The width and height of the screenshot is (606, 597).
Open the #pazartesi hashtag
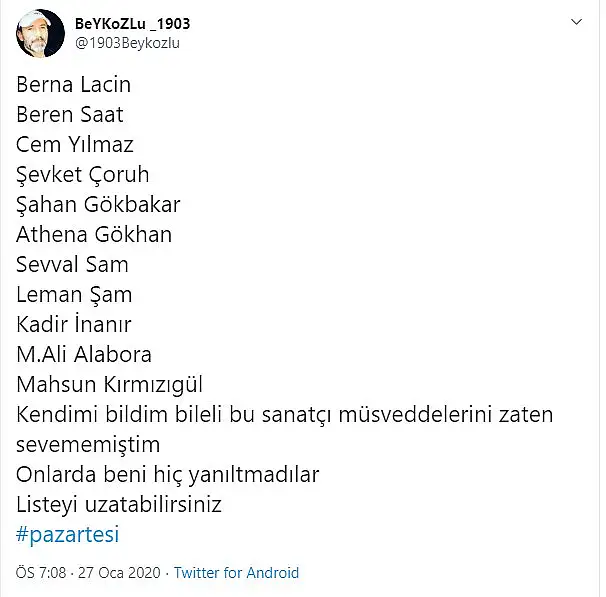tap(68, 534)
